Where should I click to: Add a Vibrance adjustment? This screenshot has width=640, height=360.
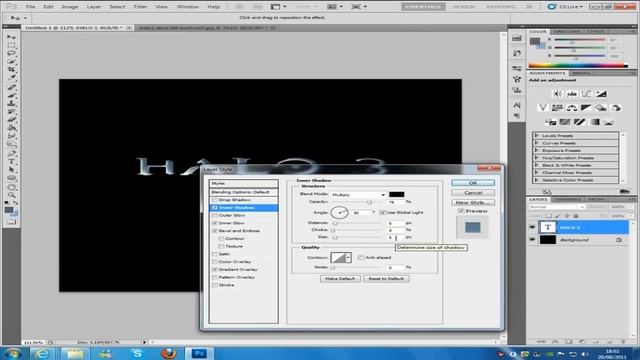point(542,108)
